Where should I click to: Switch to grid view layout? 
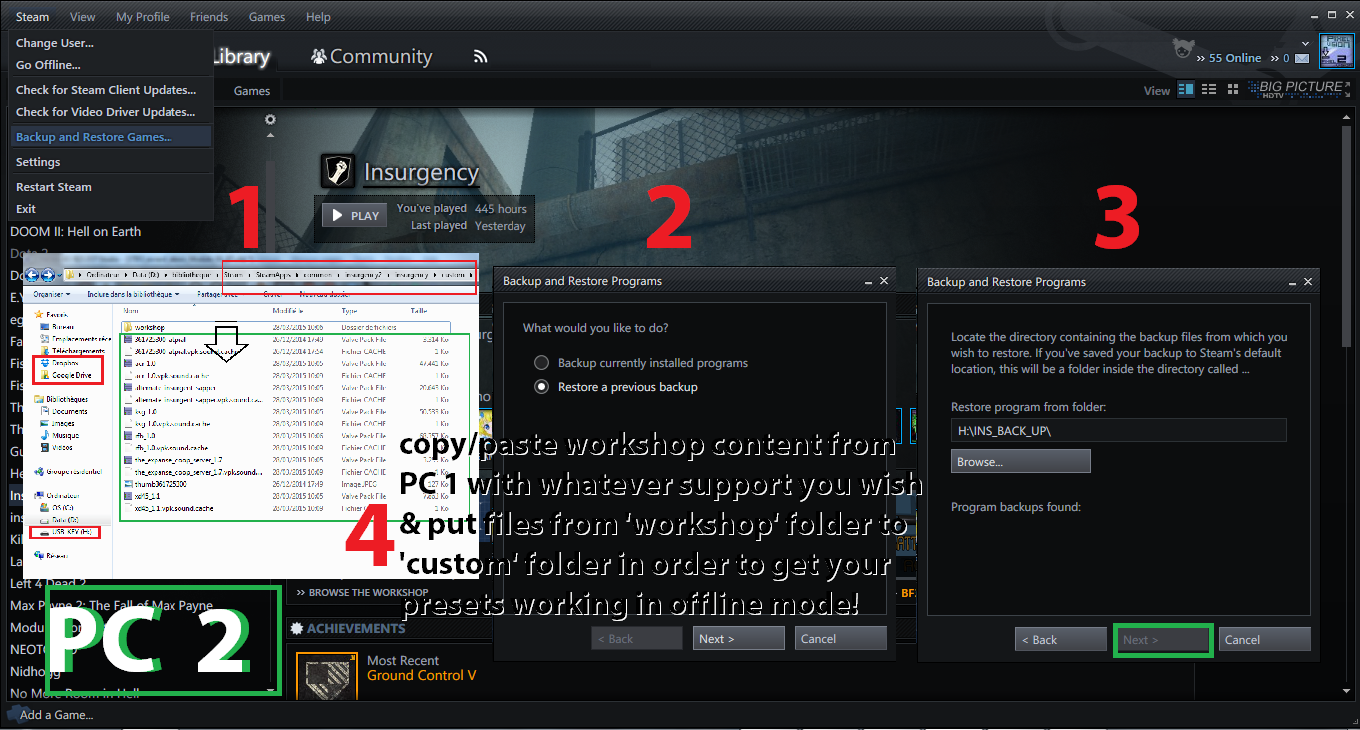coord(1232,89)
